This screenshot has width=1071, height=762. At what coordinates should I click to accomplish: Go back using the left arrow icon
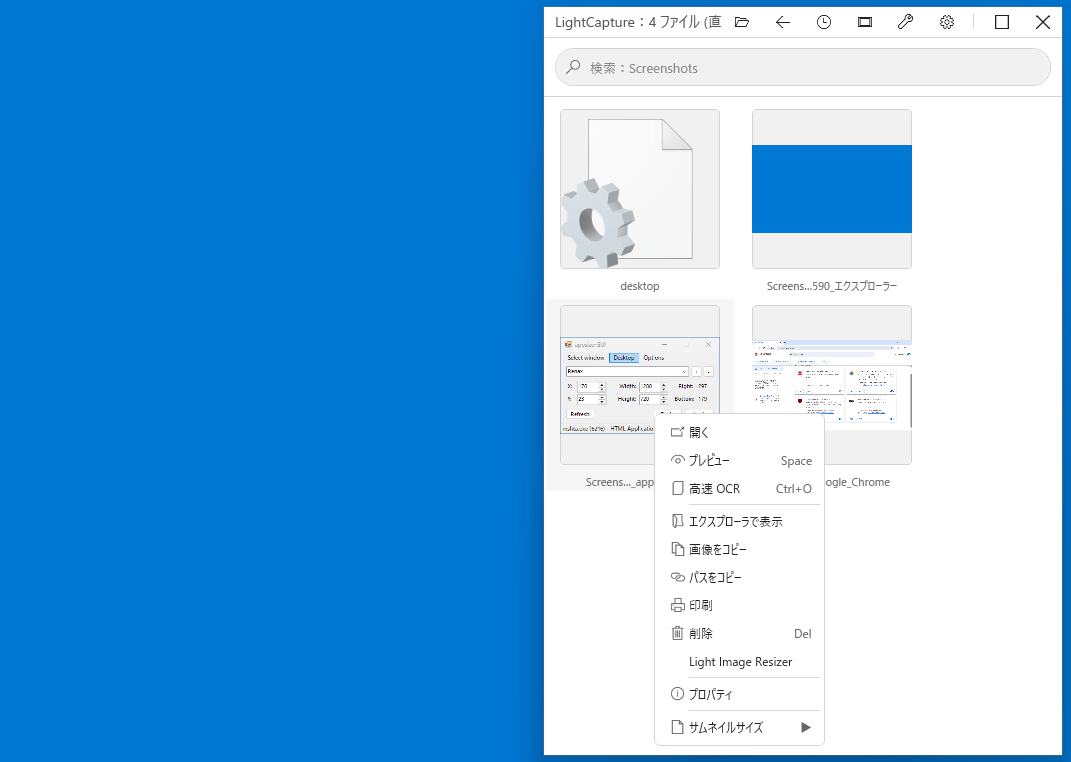tap(783, 23)
